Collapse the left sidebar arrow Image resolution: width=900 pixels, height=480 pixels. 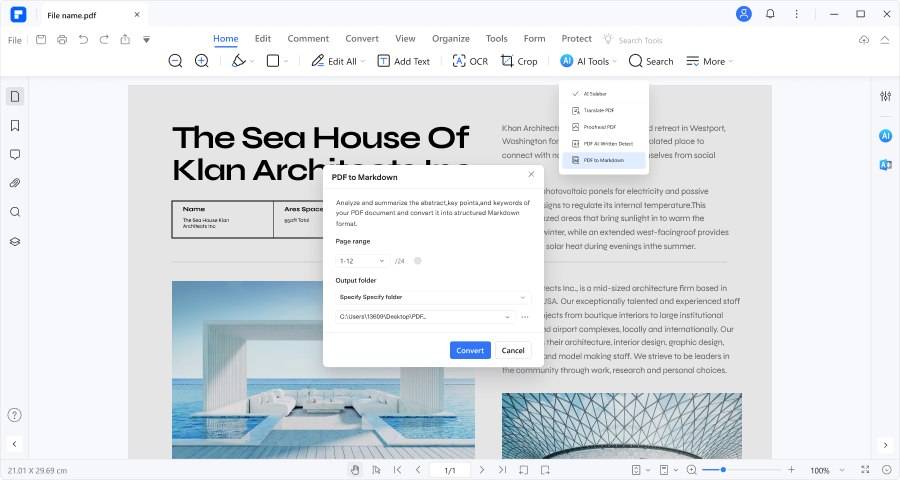(x=14, y=444)
